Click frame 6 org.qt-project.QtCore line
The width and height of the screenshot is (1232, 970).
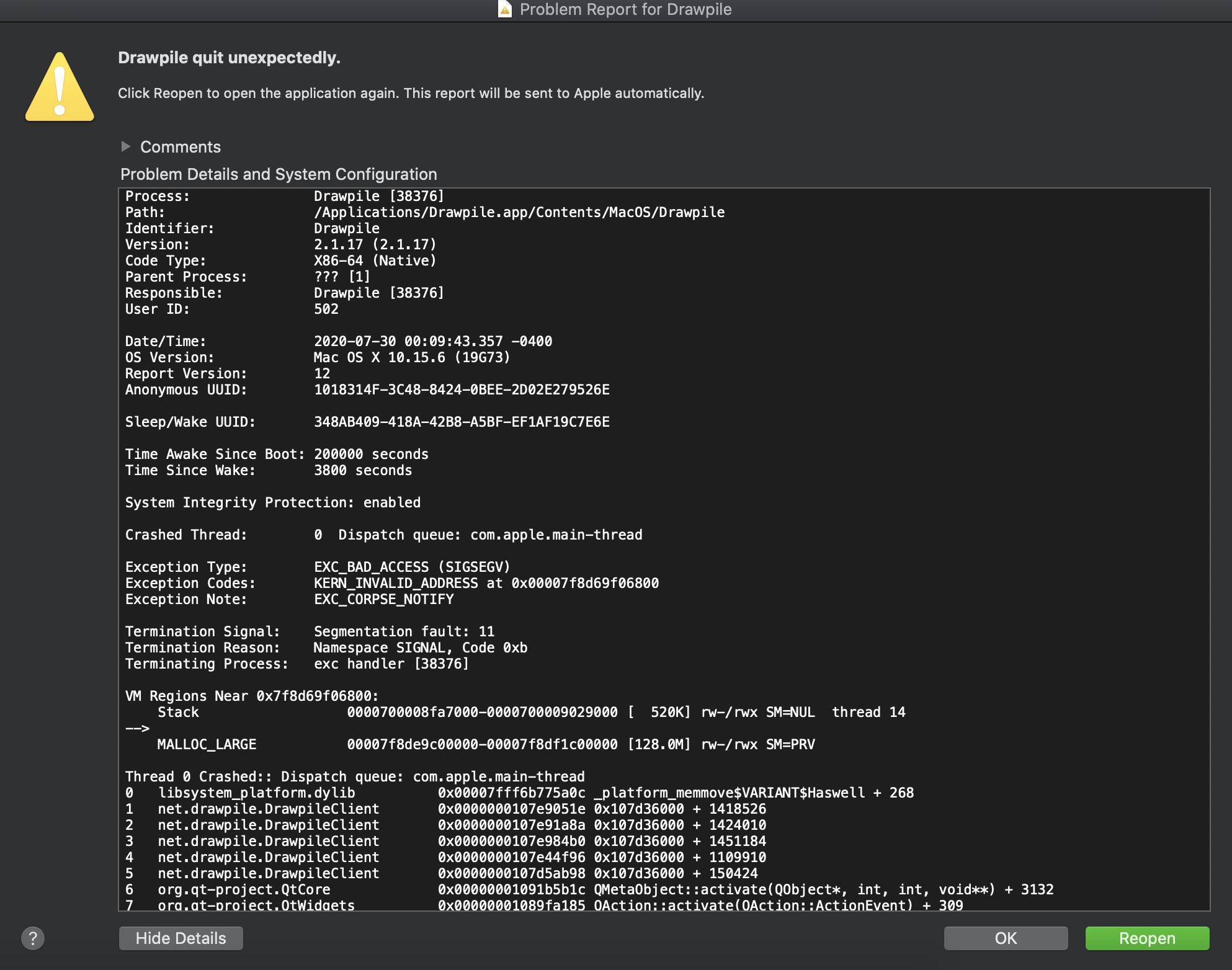589,889
